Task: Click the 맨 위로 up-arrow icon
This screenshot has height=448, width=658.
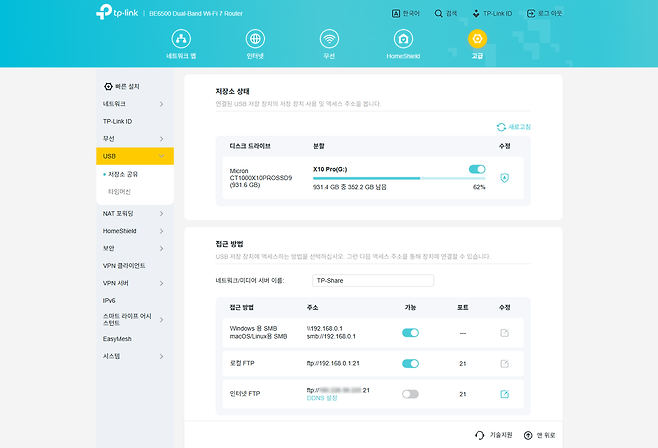Action: [x=528, y=435]
